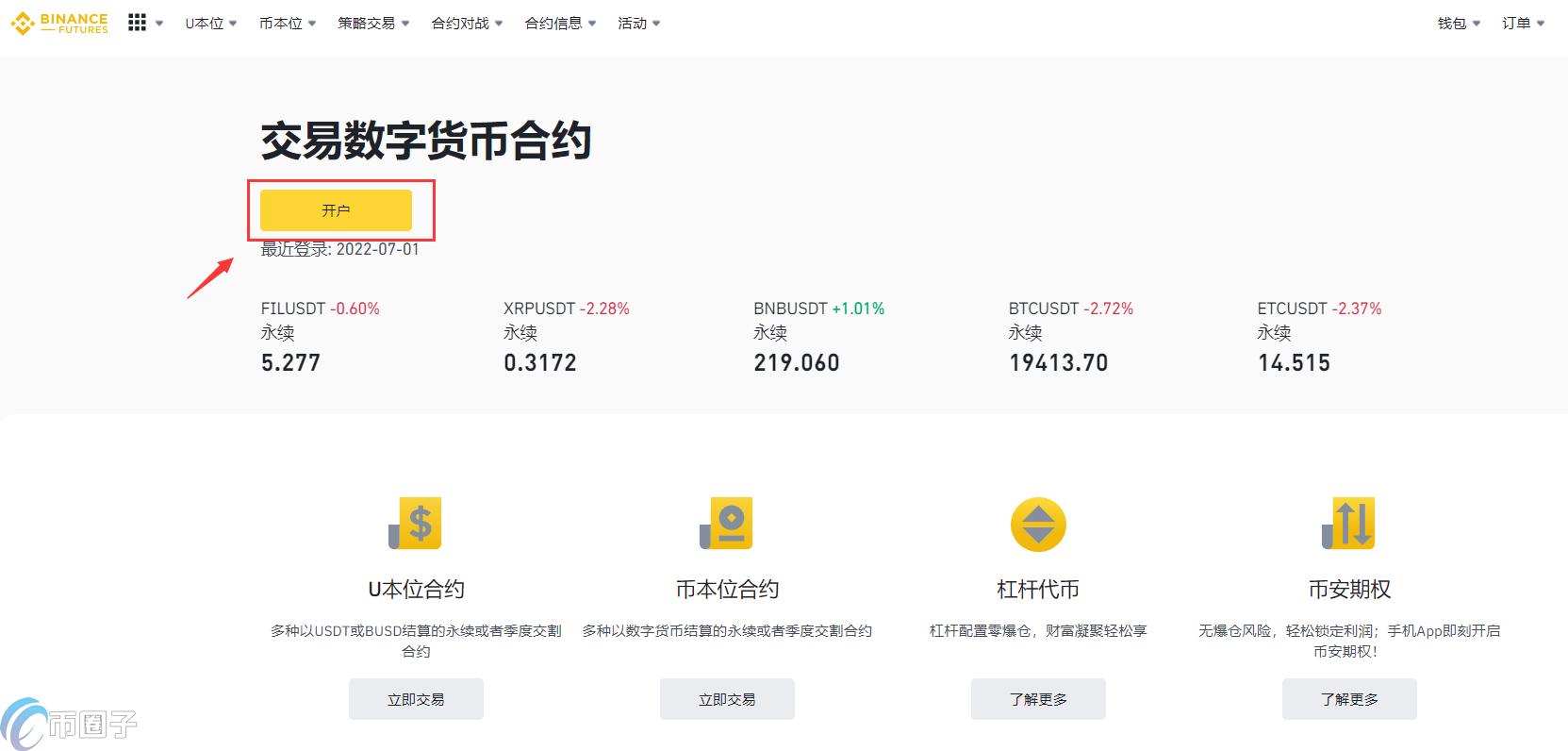Click the 币安期权 up-down arrows icon
Viewport: 1568px width, 751px height.
(x=1349, y=524)
